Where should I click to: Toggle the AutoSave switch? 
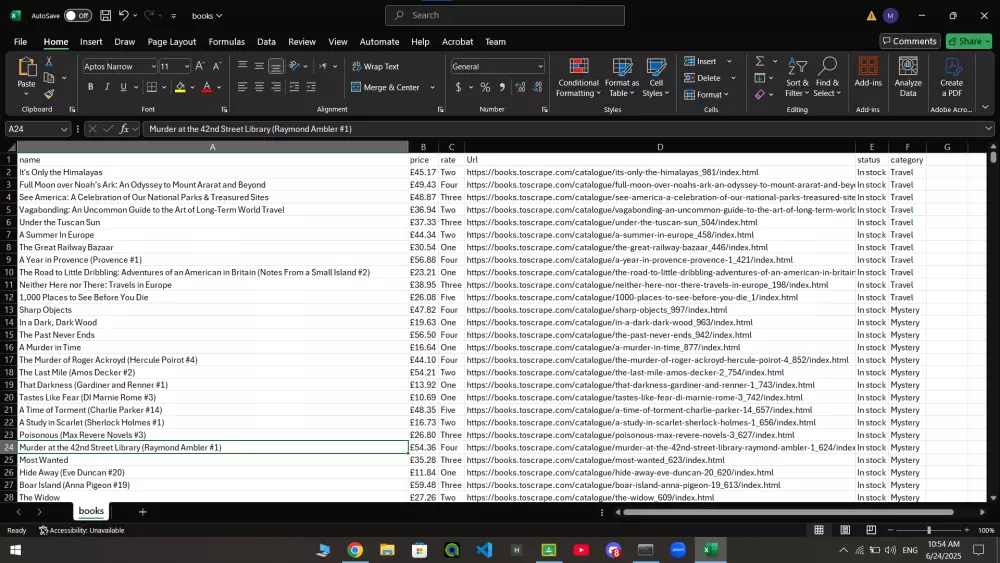pos(77,16)
